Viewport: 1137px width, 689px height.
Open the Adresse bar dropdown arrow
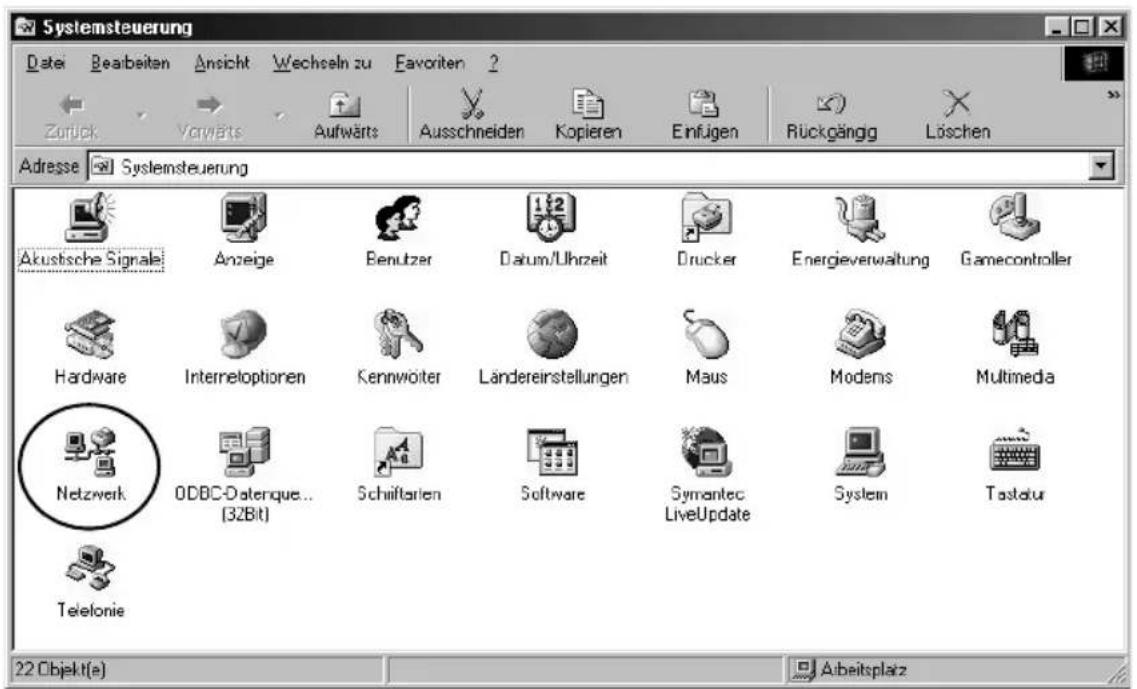1101,166
